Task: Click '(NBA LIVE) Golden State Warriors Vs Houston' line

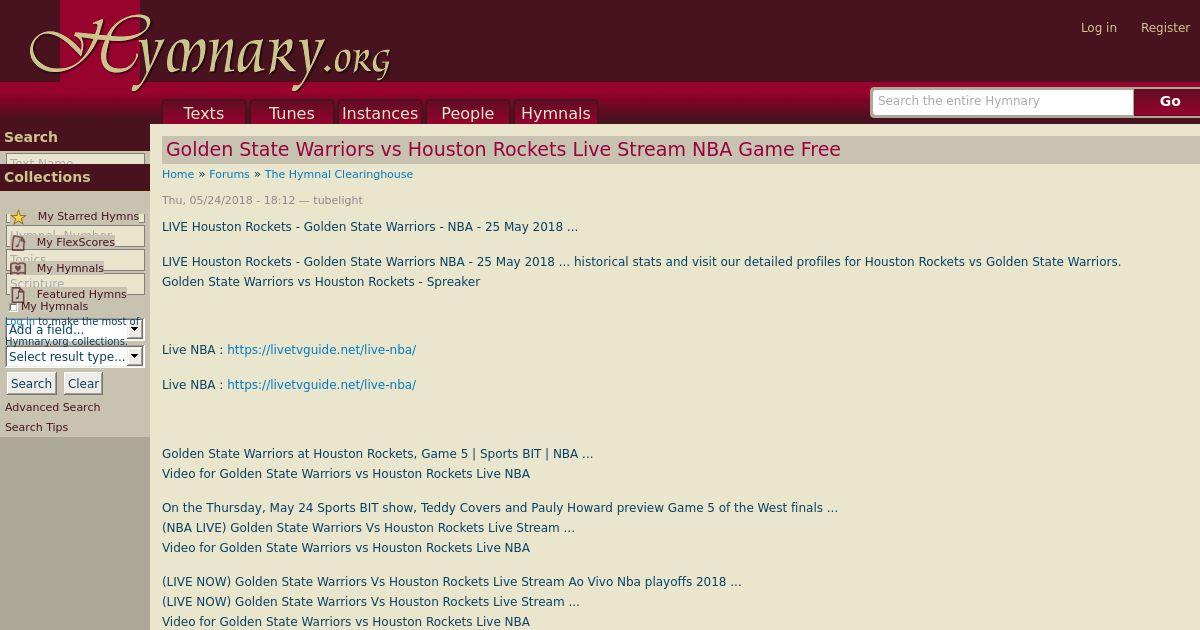Action: pyautogui.click(x=368, y=528)
